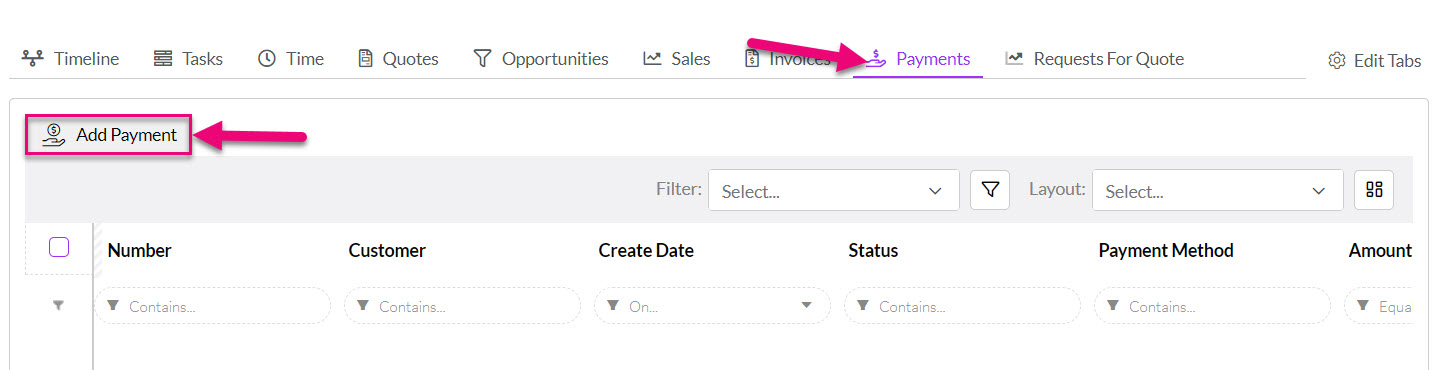Click the Number column Contains filter field
1452x370 pixels.
pyautogui.click(x=212, y=306)
